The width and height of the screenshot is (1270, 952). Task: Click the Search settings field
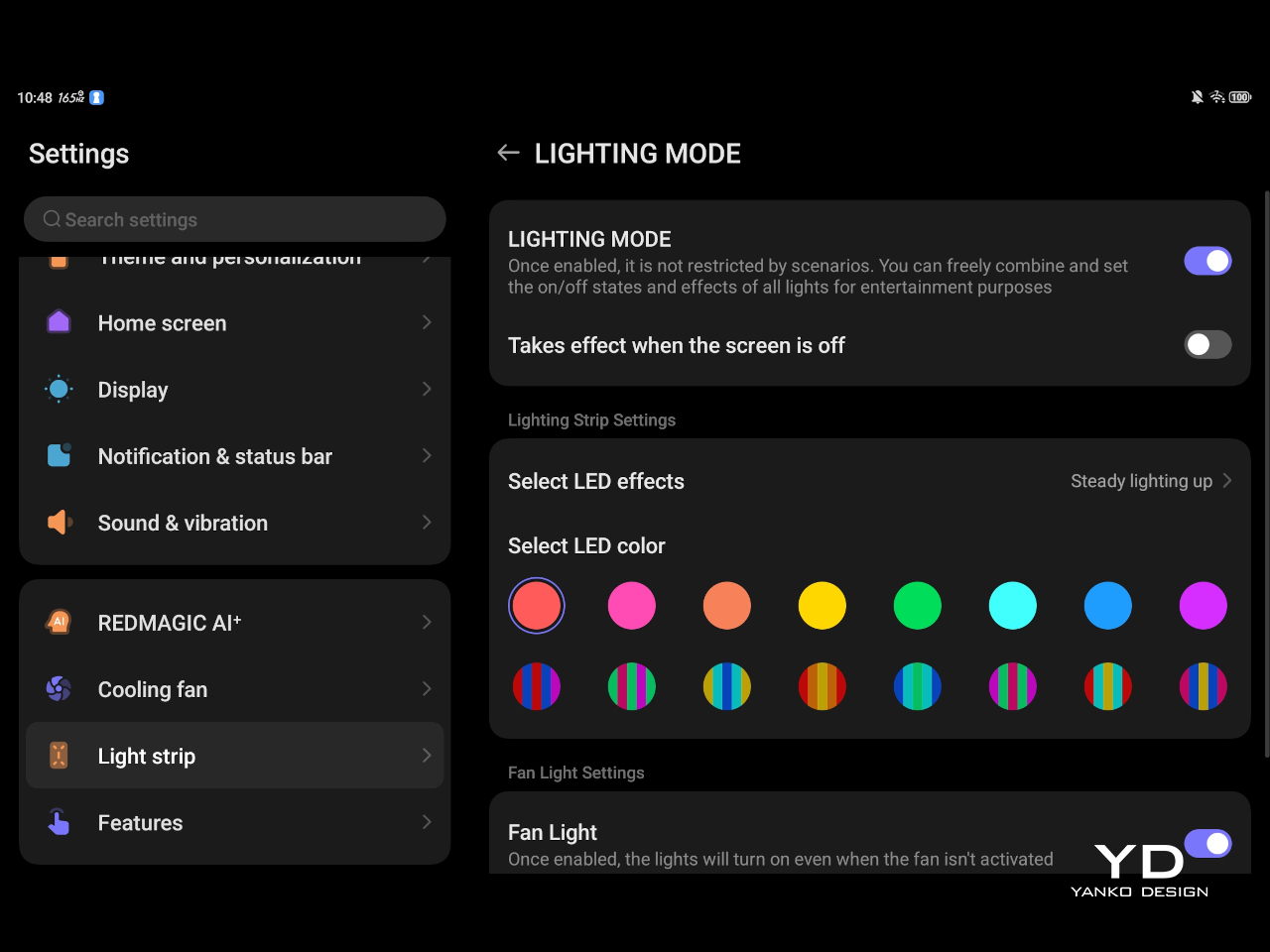235,219
